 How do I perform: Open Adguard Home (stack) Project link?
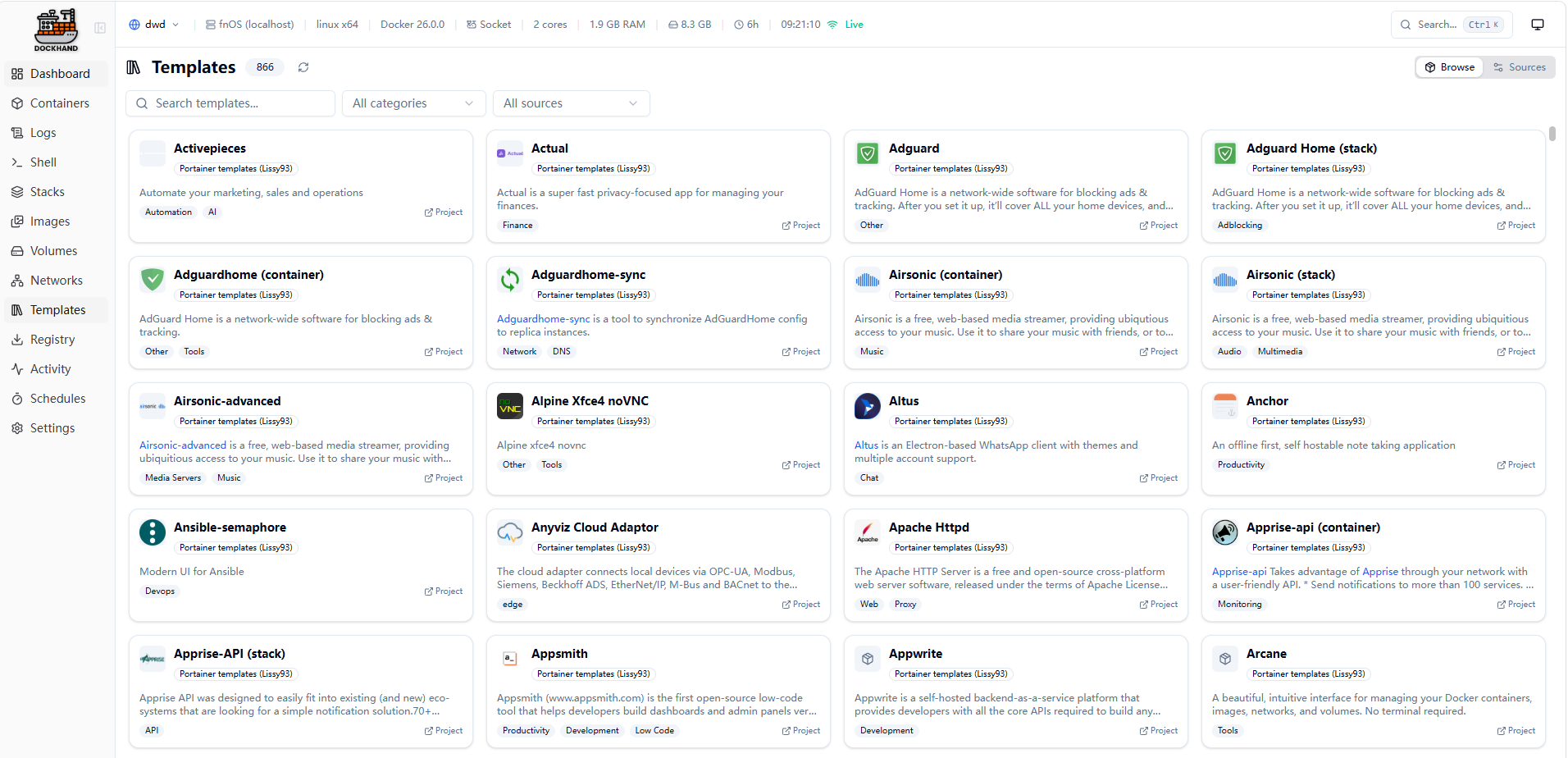[x=1516, y=226]
